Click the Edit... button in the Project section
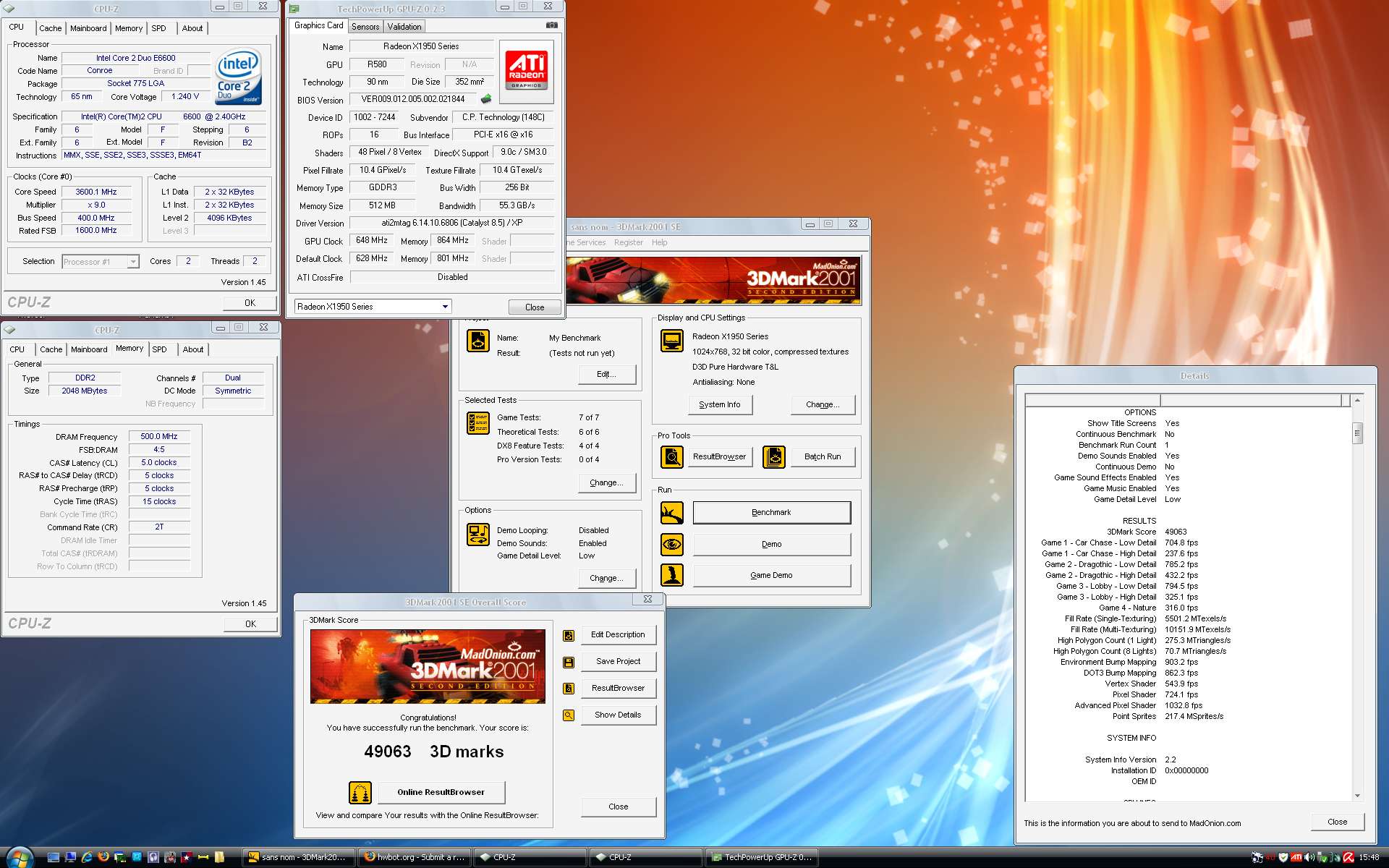This screenshot has width=1389, height=868. coord(607,374)
